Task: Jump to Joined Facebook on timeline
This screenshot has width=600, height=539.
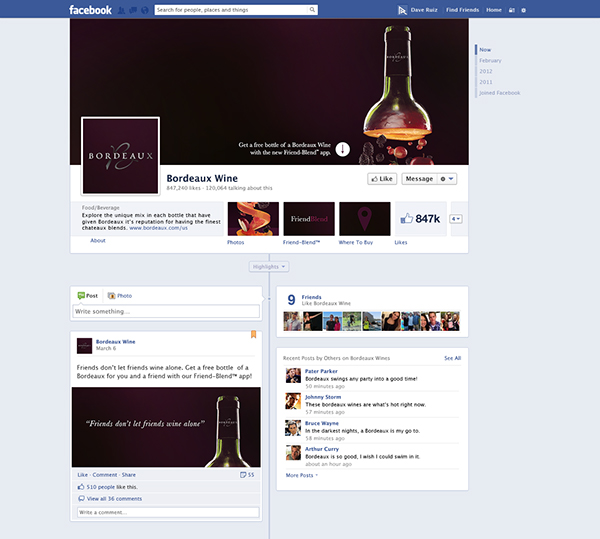Action: tap(499, 93)
